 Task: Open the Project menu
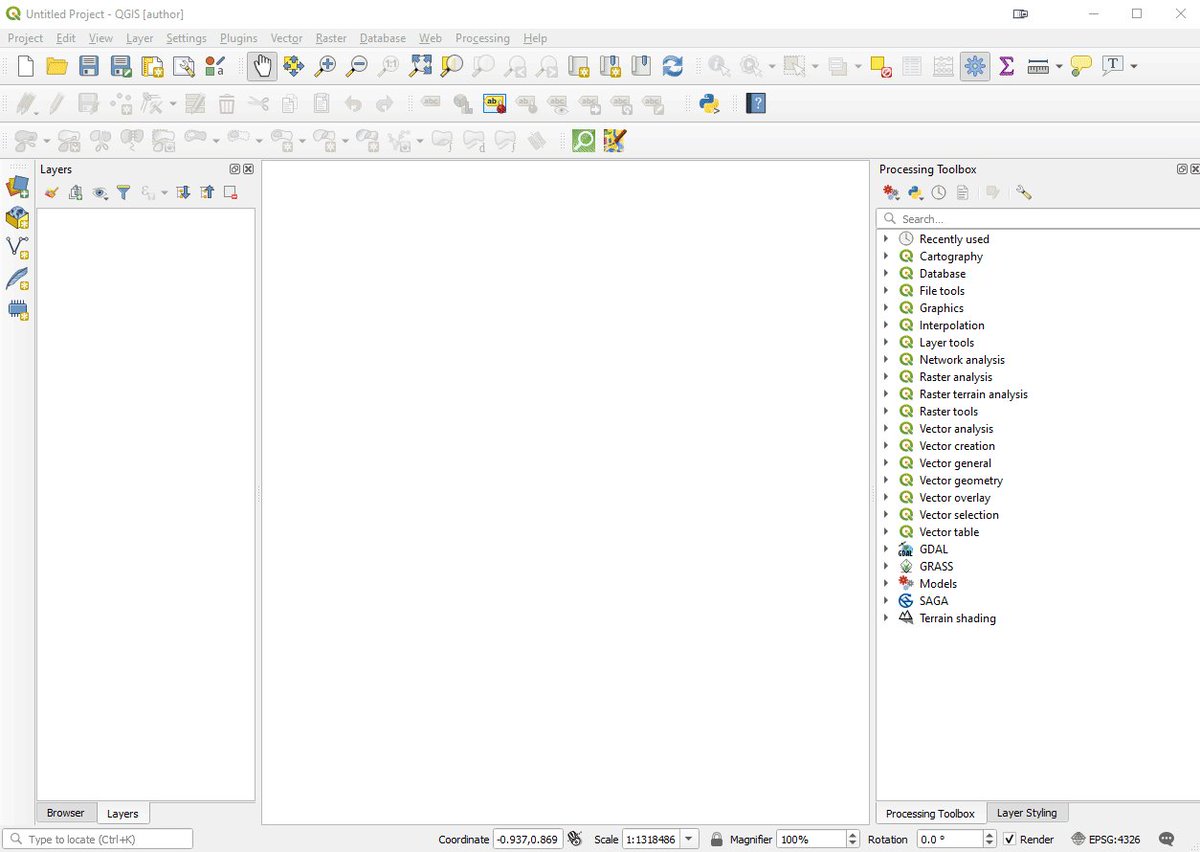coord(25,38)
